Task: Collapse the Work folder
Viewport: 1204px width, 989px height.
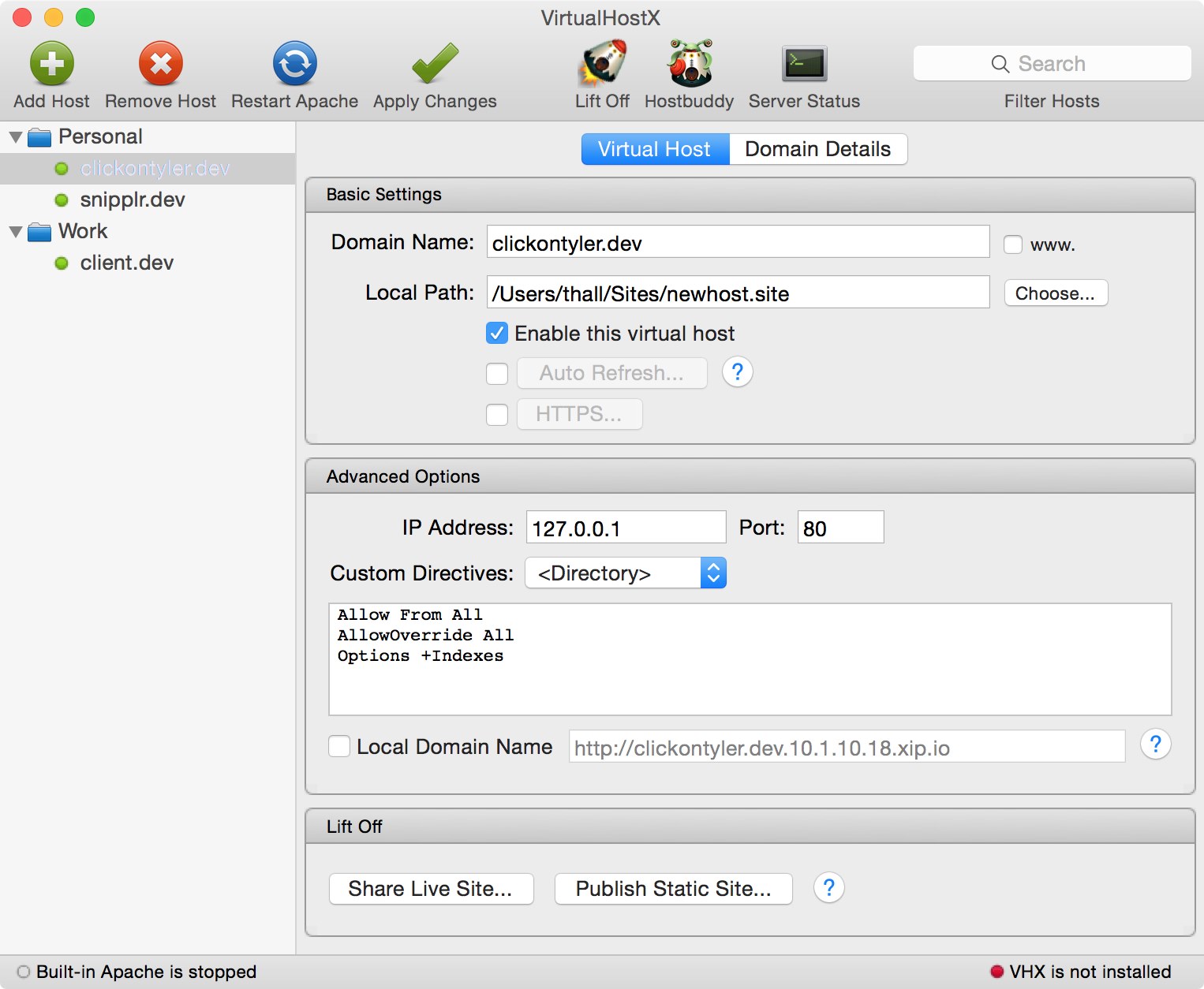Action: 16,231
